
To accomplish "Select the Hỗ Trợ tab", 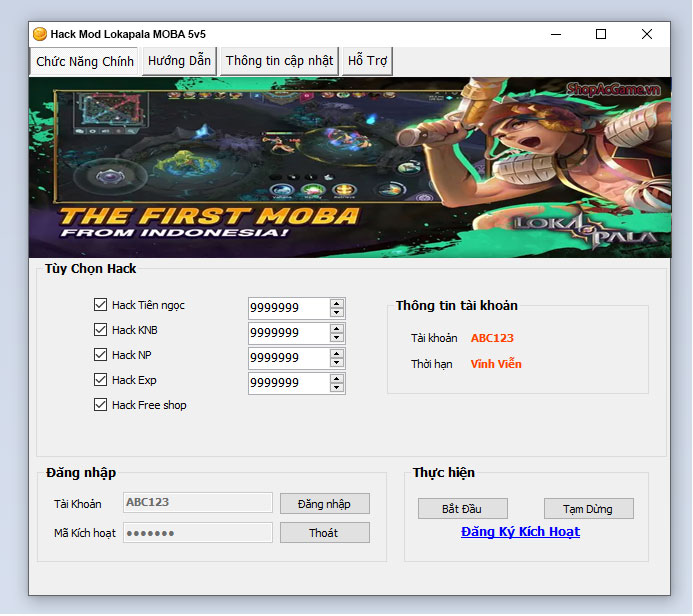I will 367,61.
